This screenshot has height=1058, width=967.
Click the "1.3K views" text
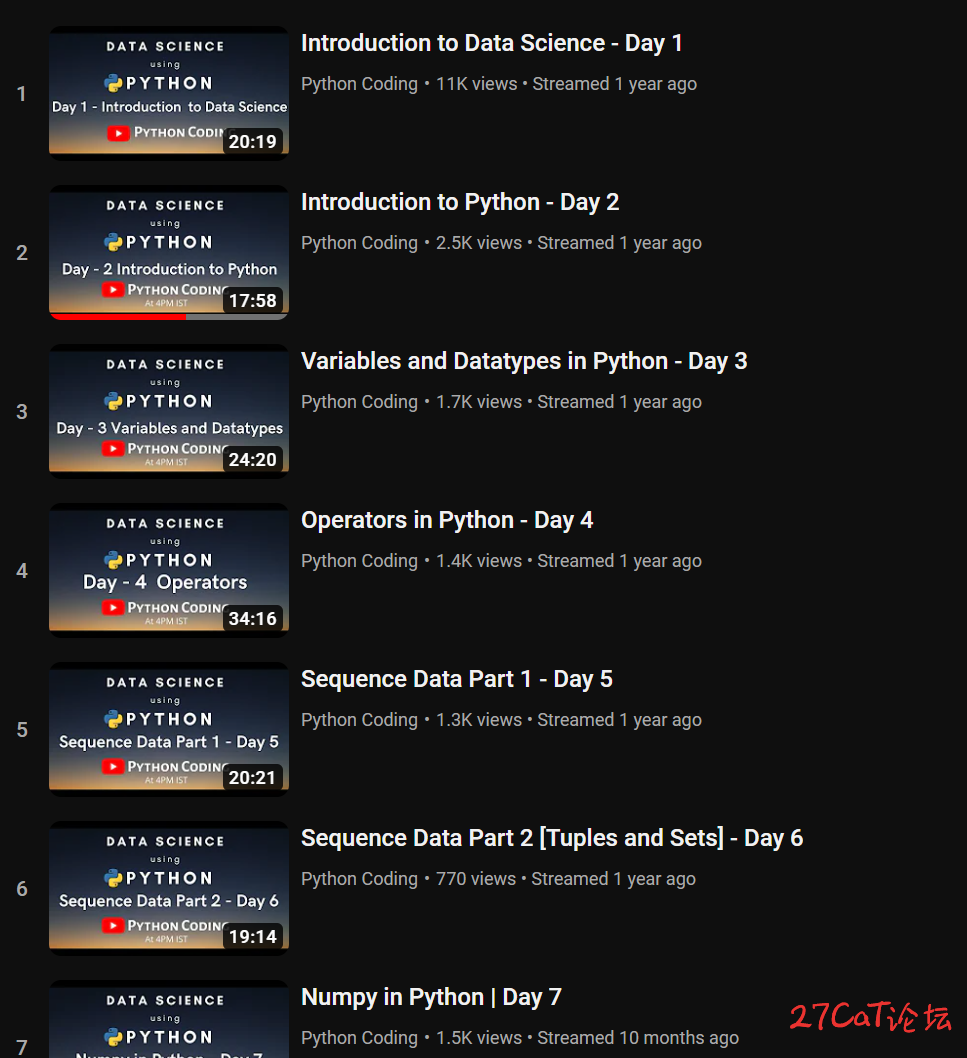479,720
